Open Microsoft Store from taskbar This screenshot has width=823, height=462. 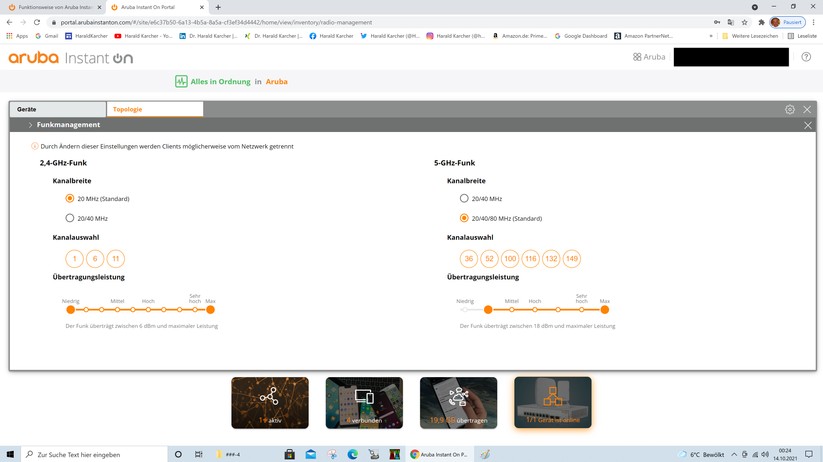(x=289, y=454)
